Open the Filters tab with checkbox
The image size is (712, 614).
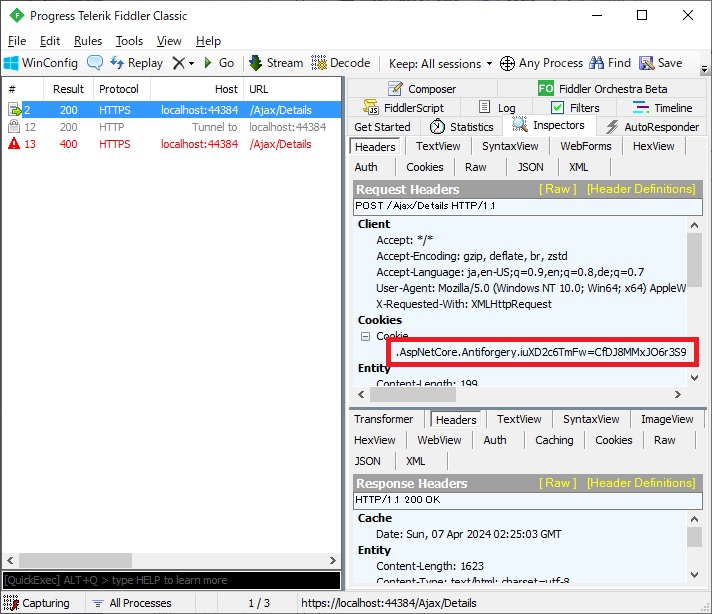tap(575, 108)
